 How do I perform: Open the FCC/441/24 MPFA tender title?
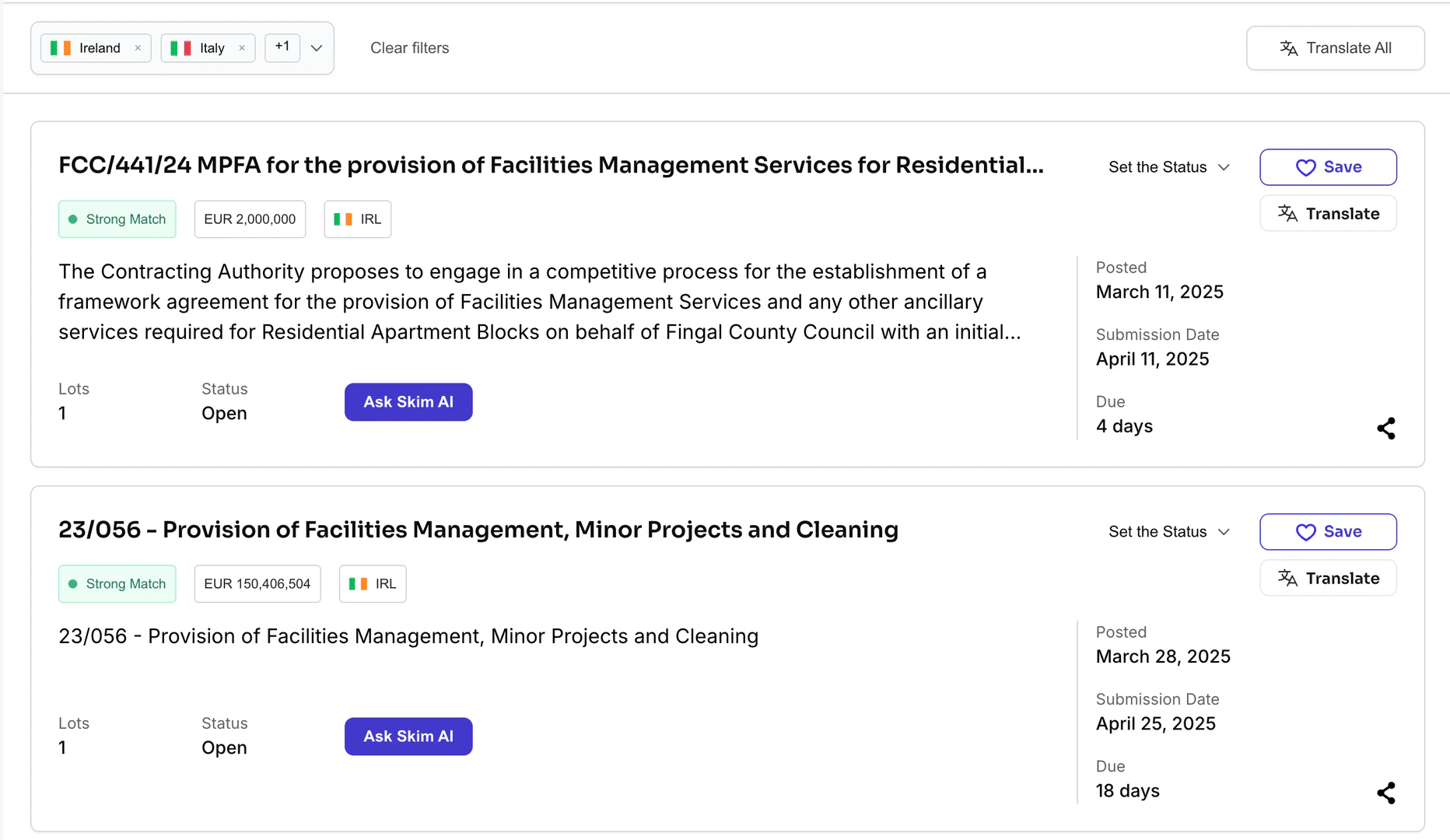point(551,165)
